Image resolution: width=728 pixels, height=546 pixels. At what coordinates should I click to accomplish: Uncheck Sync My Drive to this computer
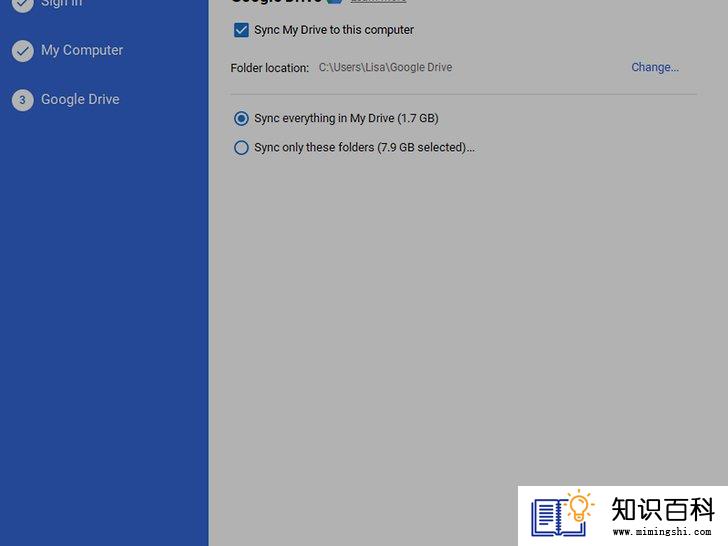(241, 30)
